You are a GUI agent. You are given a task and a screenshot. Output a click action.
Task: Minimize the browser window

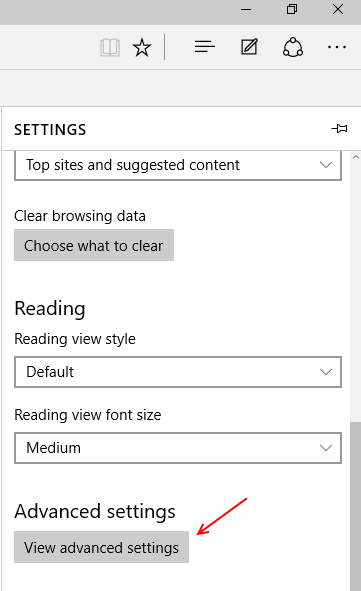(246, 9)
